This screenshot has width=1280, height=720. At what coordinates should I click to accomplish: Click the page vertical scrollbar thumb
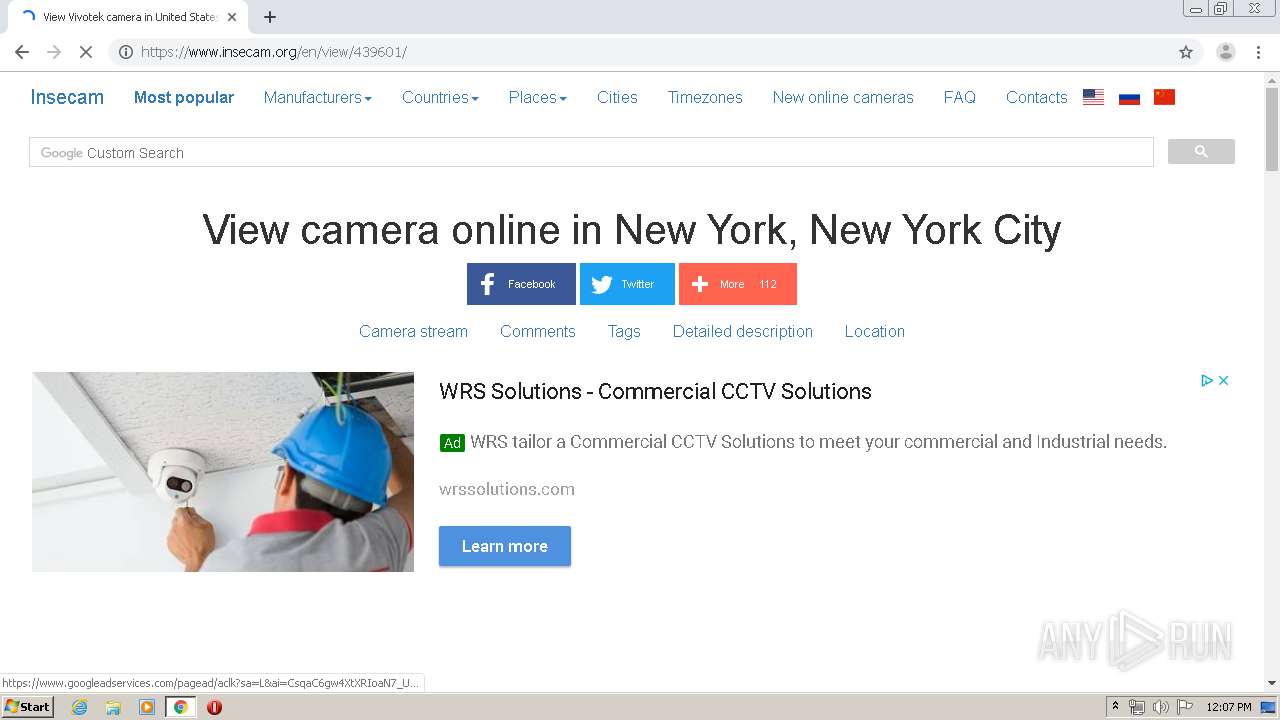(x=1272, y=130)
